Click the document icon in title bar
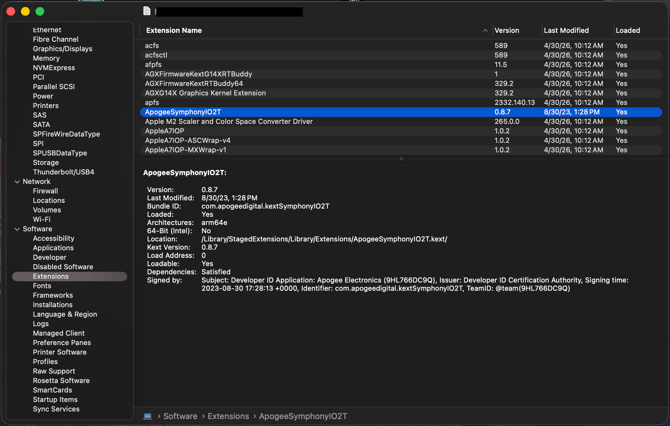670x426 pixels. pyautogui.click(x=147, y=11)
